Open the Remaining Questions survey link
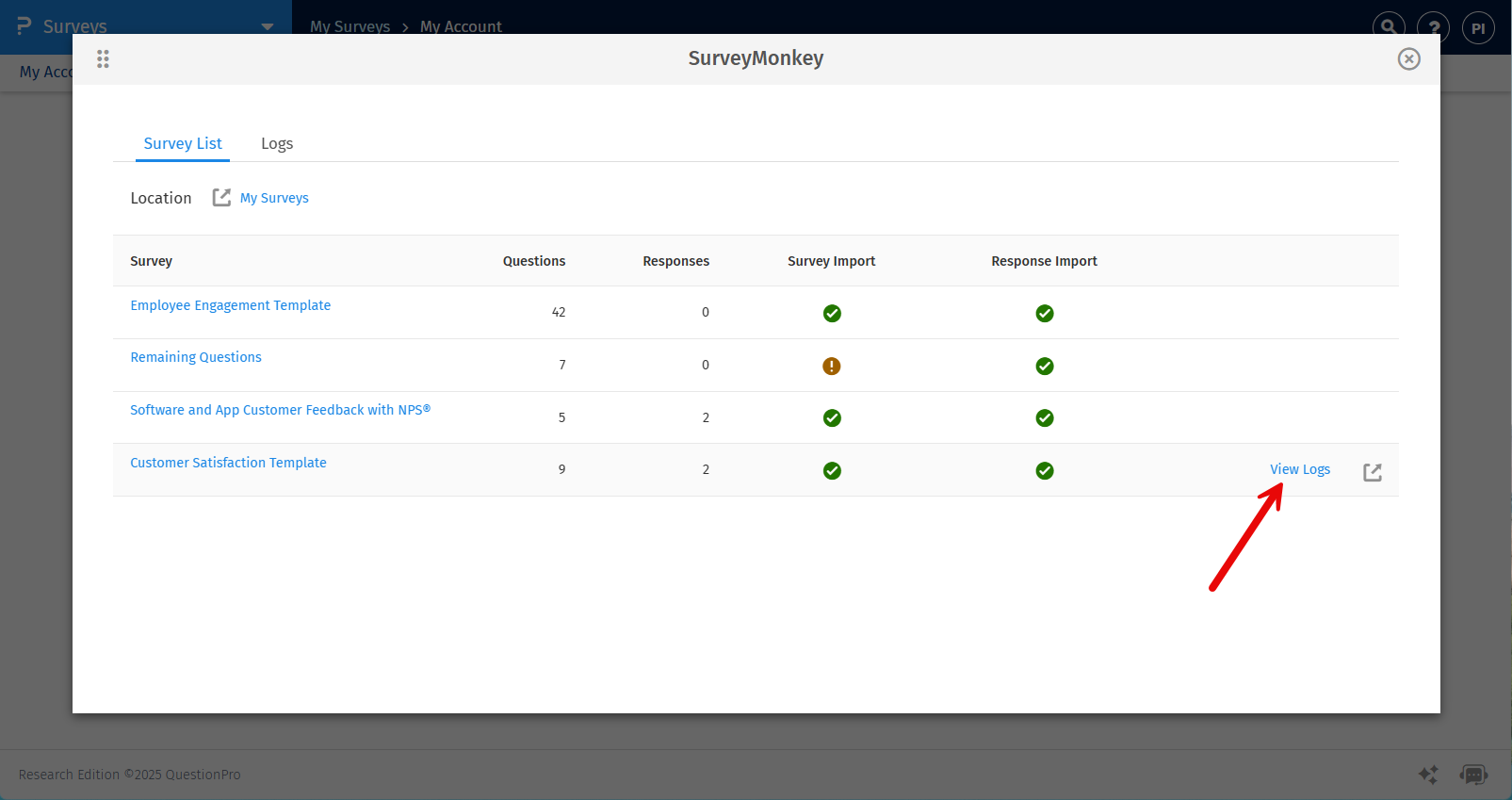 point(196,357)
